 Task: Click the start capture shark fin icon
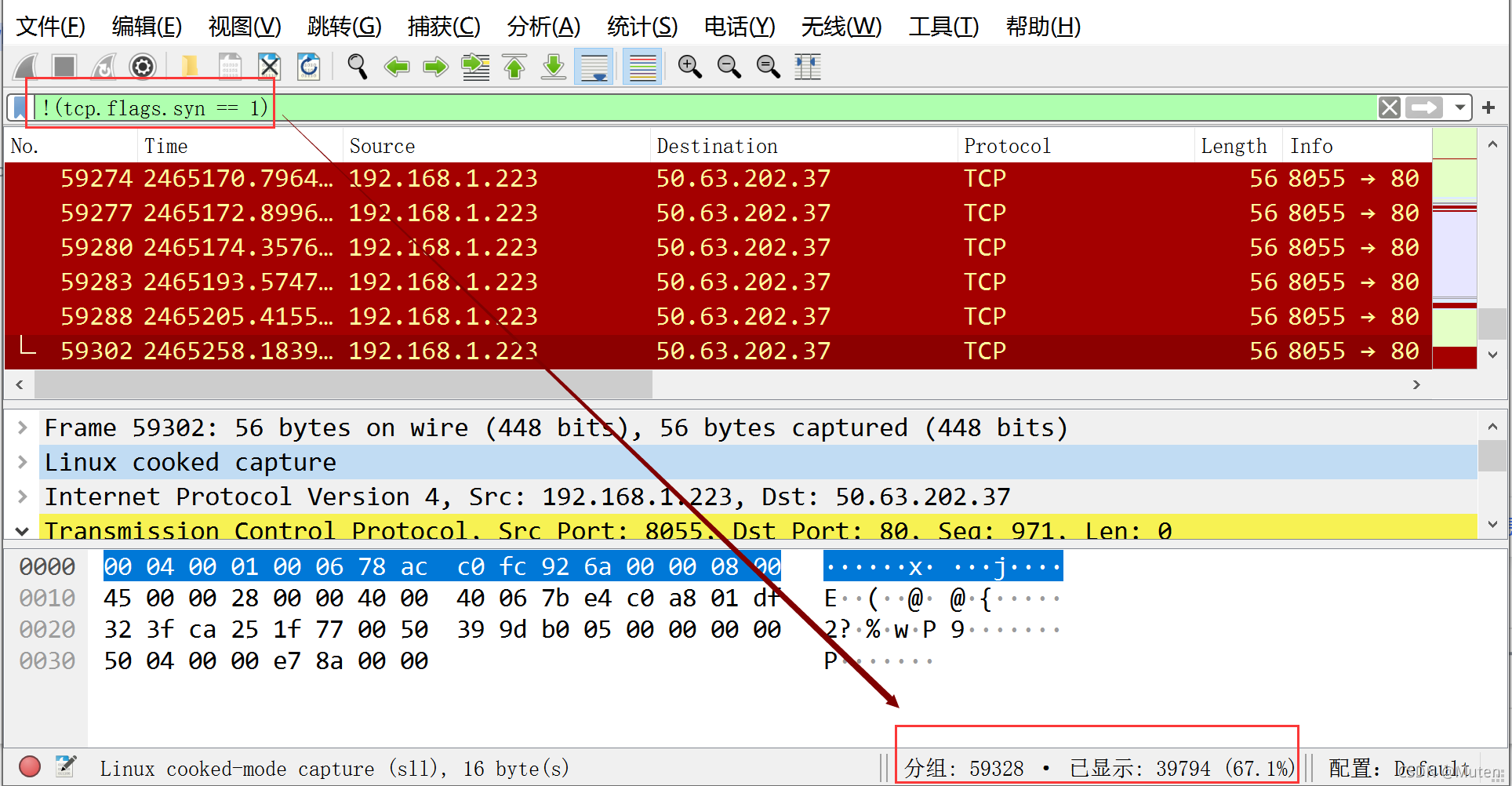coord(27,67)
